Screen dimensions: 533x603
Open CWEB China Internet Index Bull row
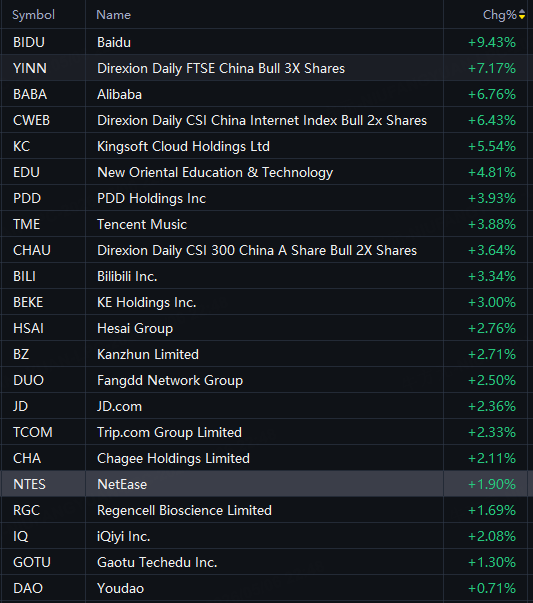tap(264, 120)
